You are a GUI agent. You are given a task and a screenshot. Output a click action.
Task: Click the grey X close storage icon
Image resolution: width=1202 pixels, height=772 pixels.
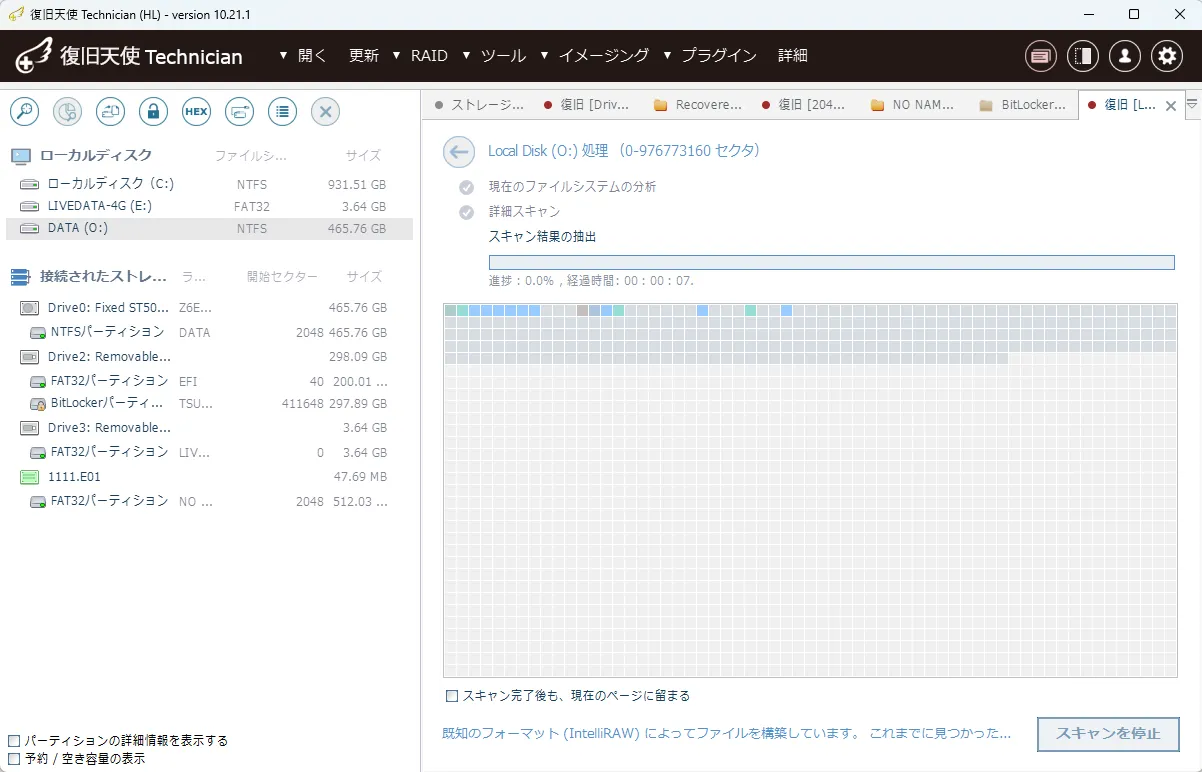tap(325, 111)
